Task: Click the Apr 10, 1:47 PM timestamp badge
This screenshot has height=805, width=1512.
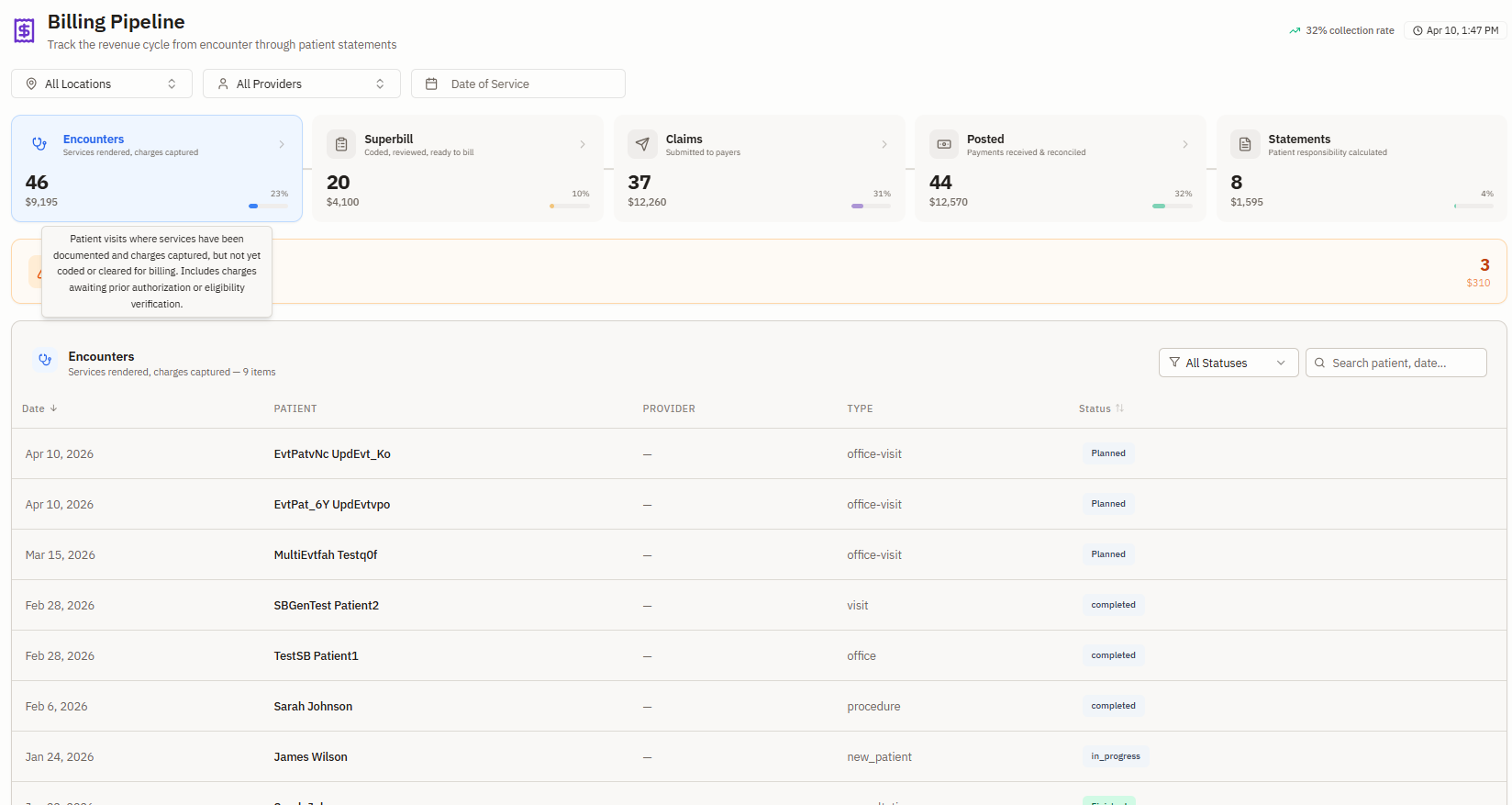Action: 1456,30
